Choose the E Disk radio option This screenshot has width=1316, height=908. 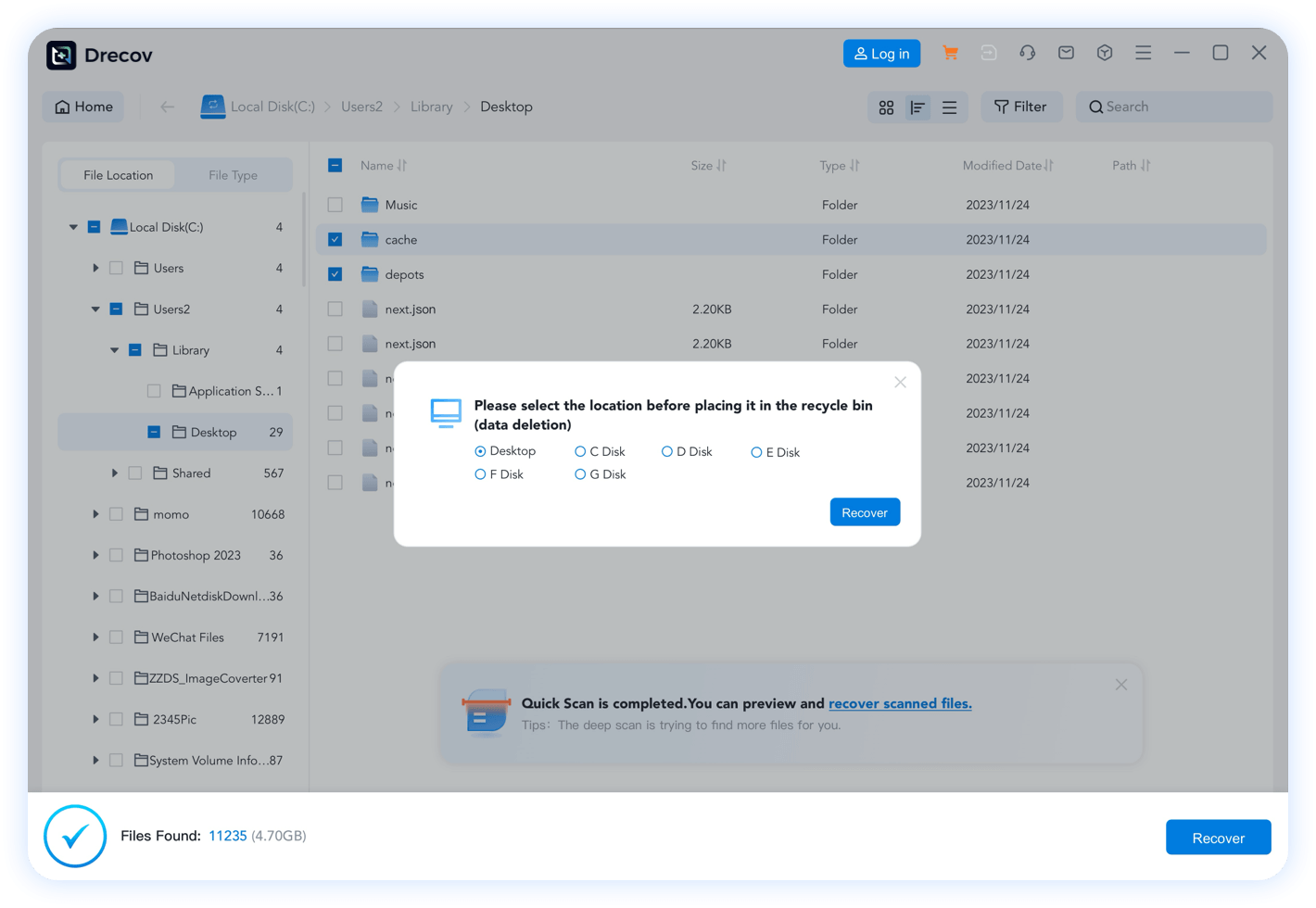(x=756, y=452)
